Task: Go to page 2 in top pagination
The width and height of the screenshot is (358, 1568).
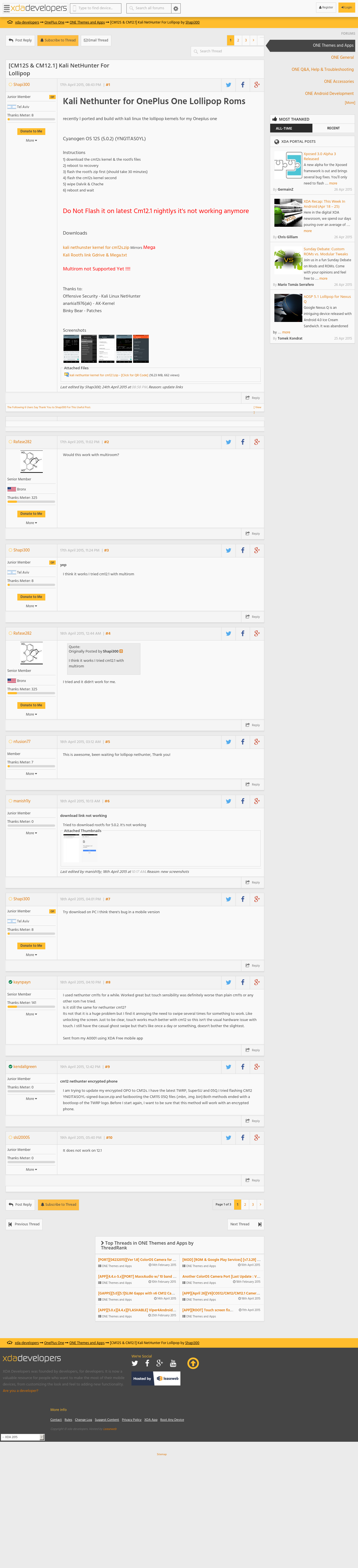Action: click(238, 40)
